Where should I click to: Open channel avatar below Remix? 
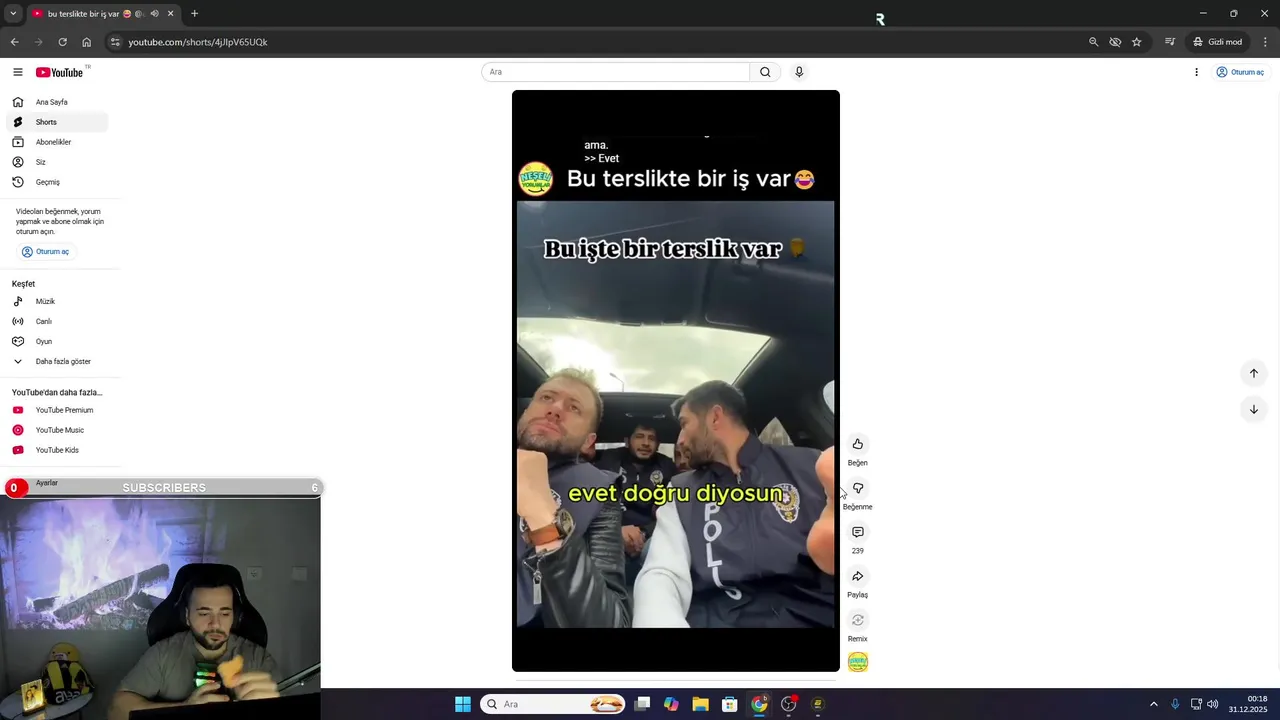click(x=857, y=662)
